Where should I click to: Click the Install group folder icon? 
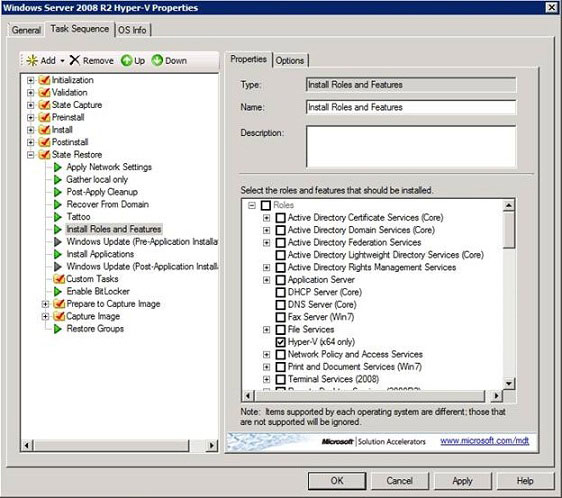point(44,129)
